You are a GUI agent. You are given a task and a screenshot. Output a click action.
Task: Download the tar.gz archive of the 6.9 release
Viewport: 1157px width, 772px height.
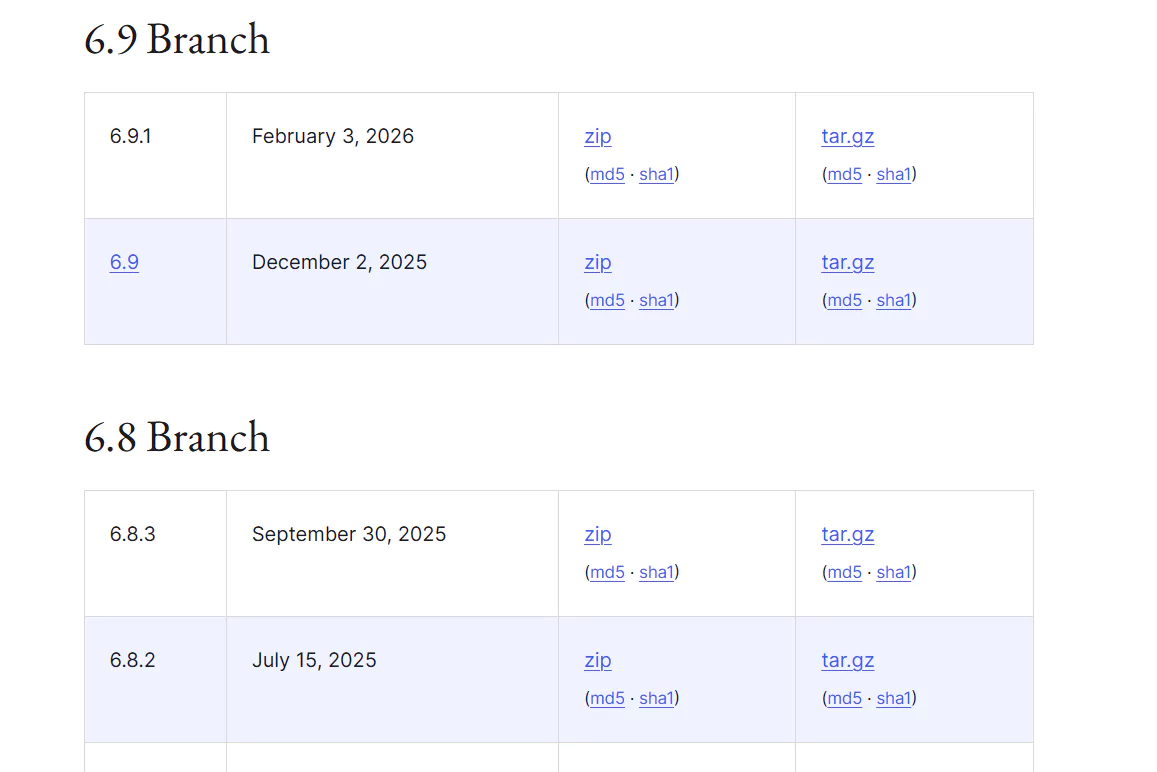tap(847, 262)
